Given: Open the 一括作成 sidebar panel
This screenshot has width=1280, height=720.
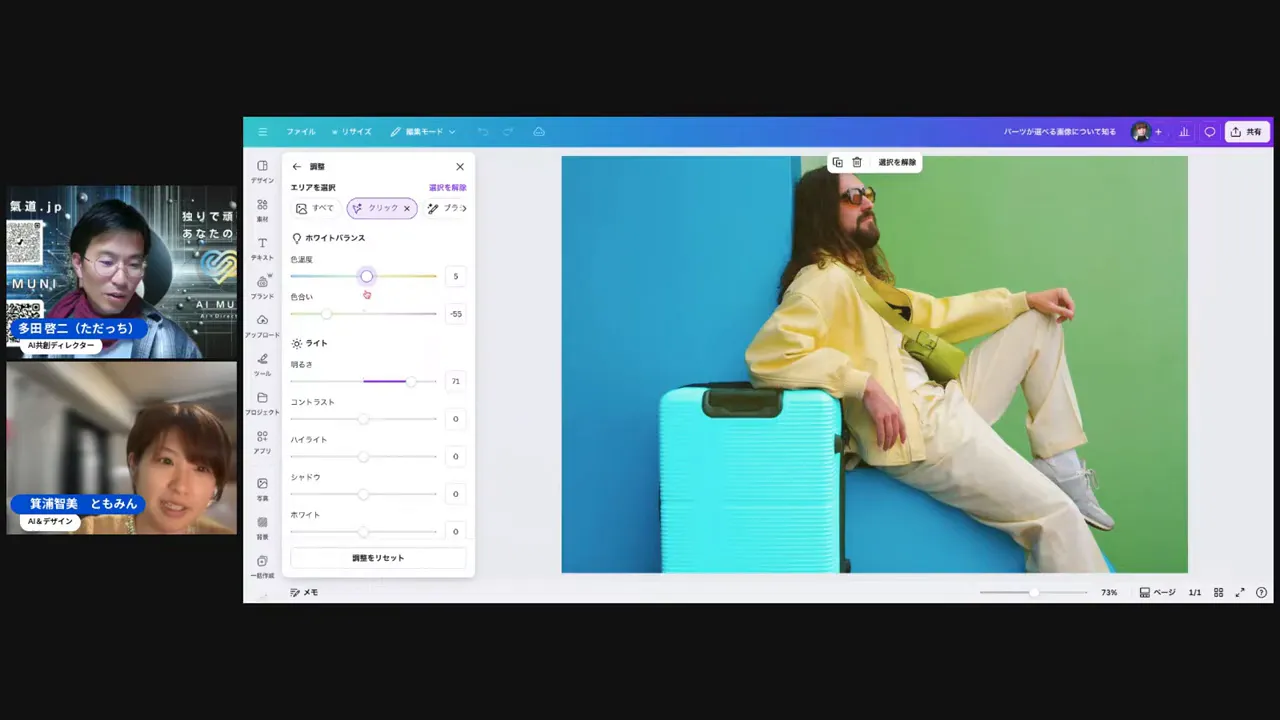Looking at the screenshot, I should coord(262,566).
